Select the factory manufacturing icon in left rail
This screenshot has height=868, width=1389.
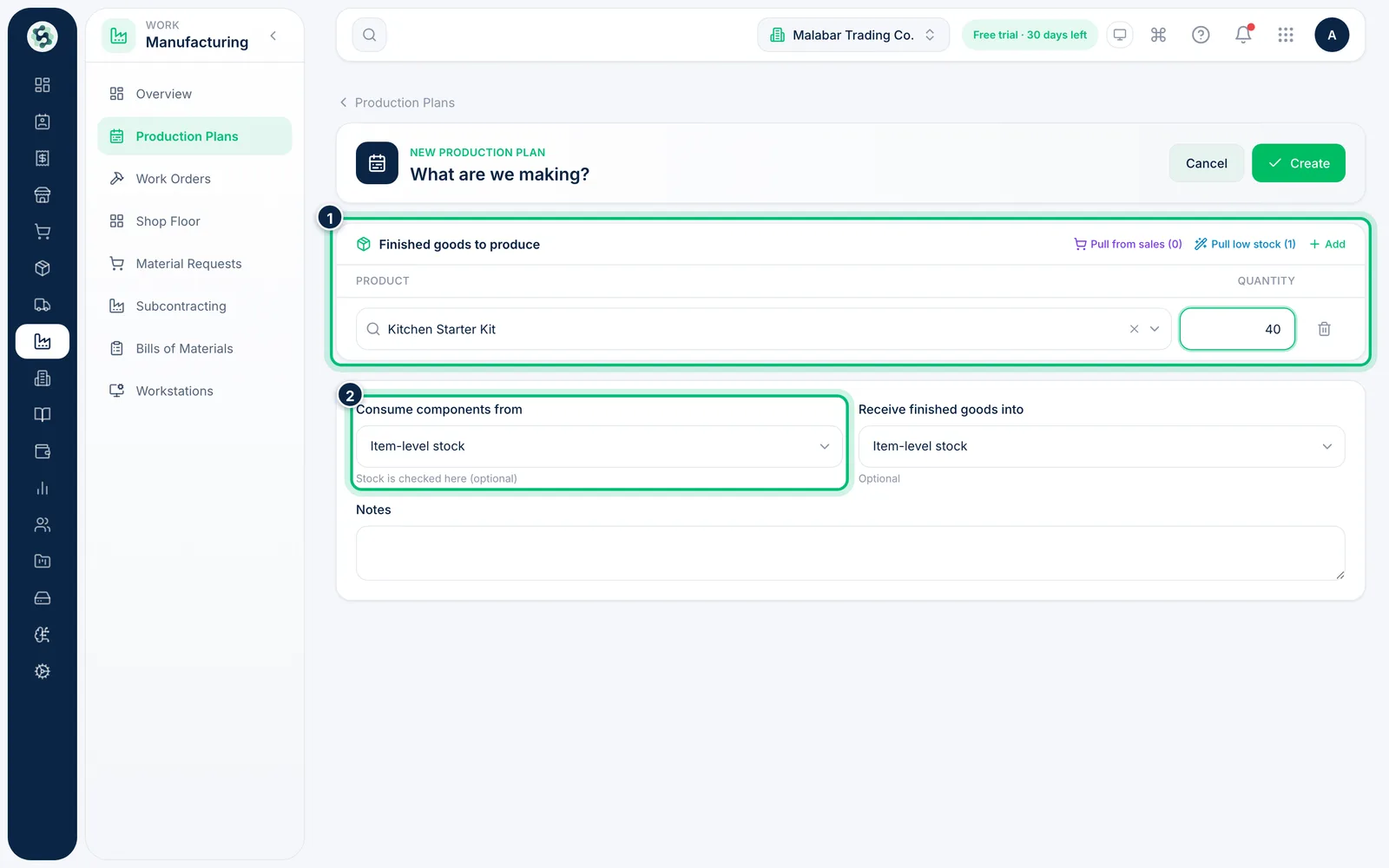tap(42, 341)
